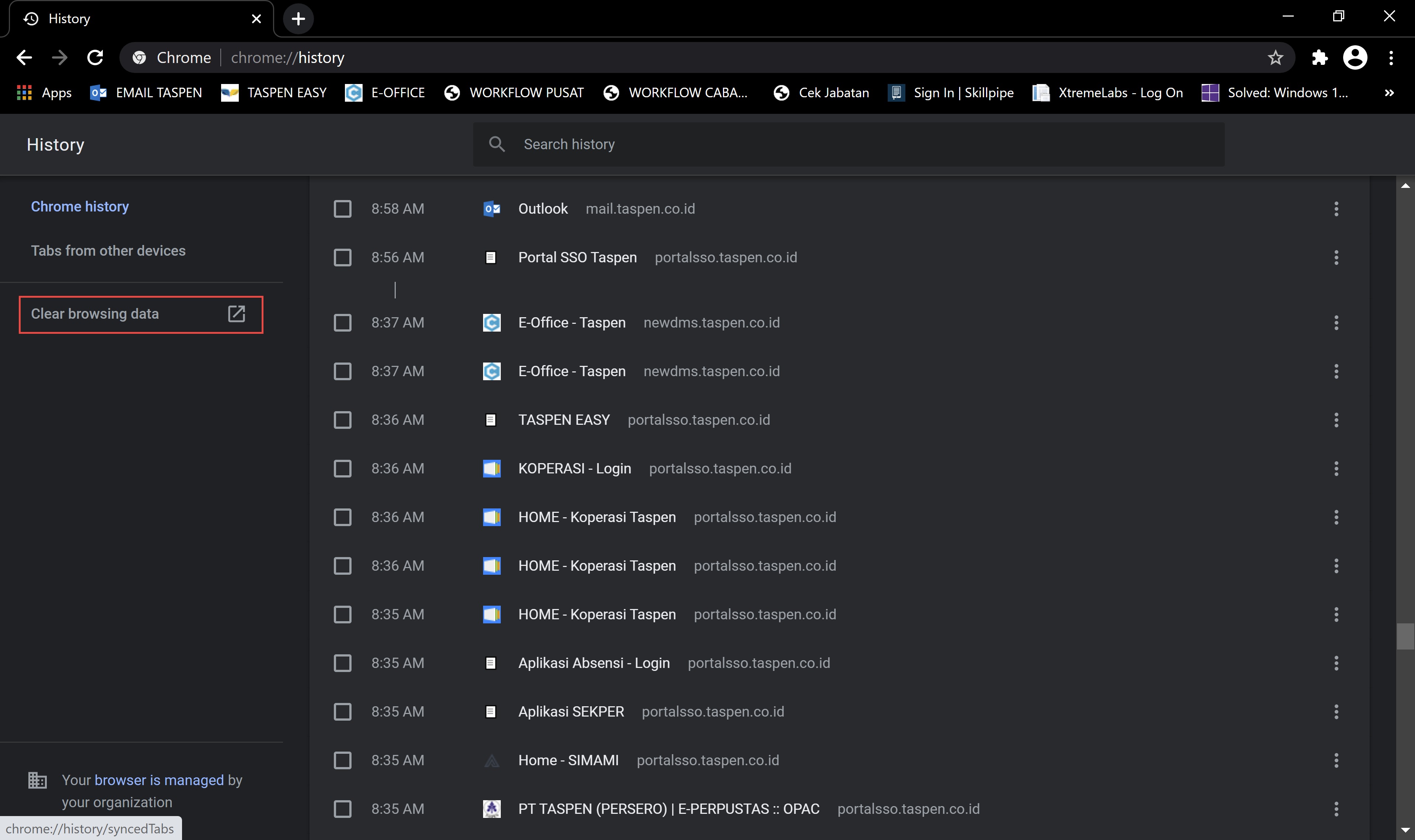Open a new tab with plus button
Screen dimensions: 1415x840
[x=298, y=19]
